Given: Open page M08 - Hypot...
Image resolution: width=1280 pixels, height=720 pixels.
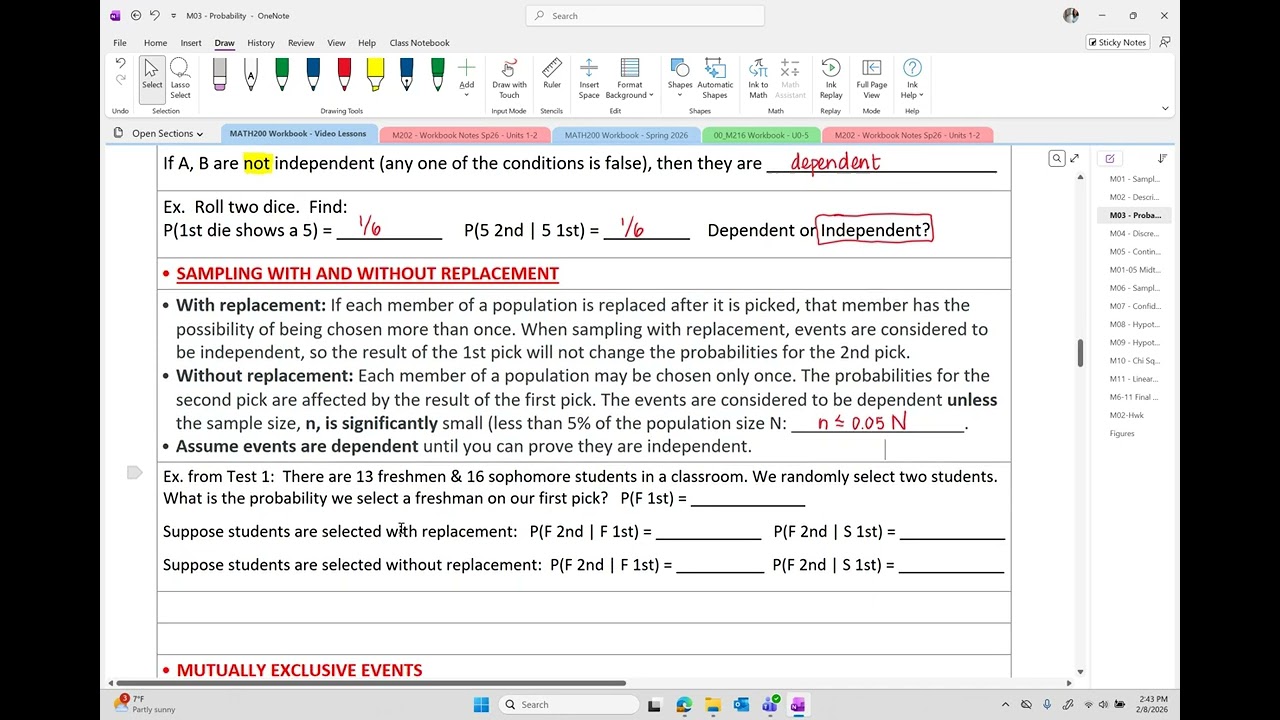Looking at the screenshot, I should [1134, 324].
